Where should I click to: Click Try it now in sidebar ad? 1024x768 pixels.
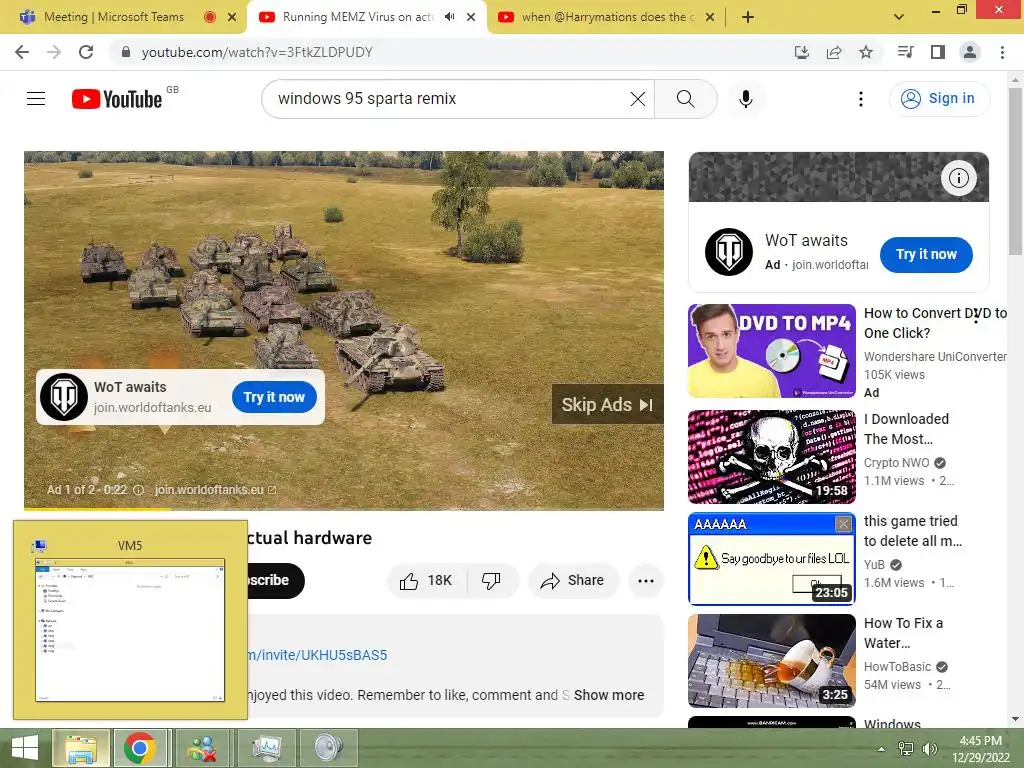coord(926,255)
